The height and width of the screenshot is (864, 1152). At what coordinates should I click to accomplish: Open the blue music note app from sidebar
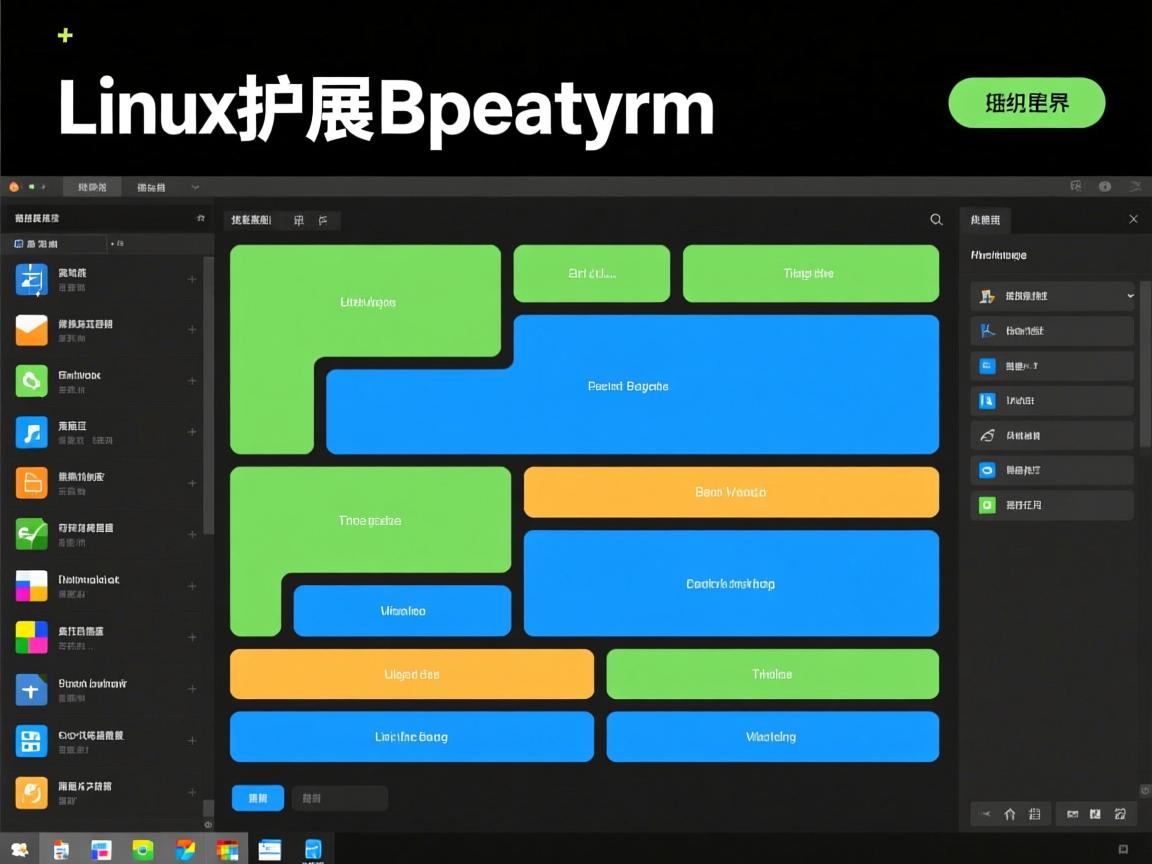pyautogui.click(x=31, y=432)
